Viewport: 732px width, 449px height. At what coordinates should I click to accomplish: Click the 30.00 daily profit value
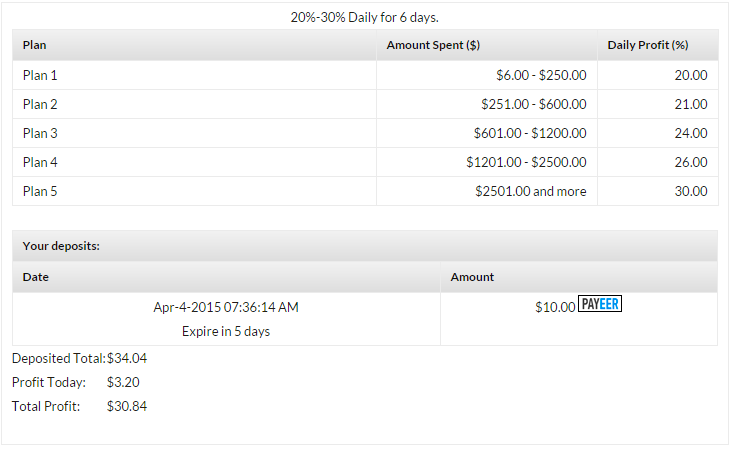coord(690,191)
